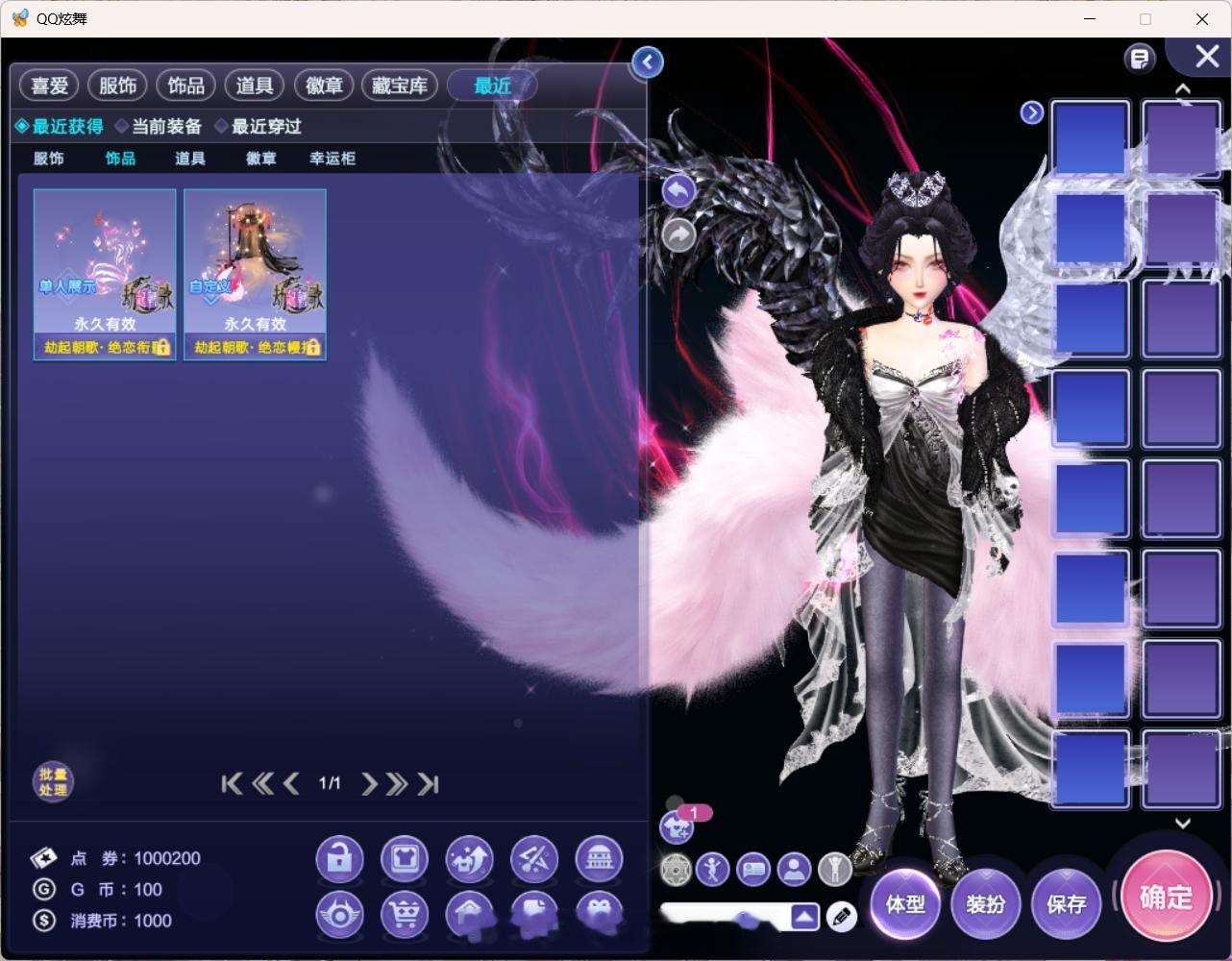Click the 批量处理 batch button
This screenshot has width=1232, height=961.
point(53,782)
